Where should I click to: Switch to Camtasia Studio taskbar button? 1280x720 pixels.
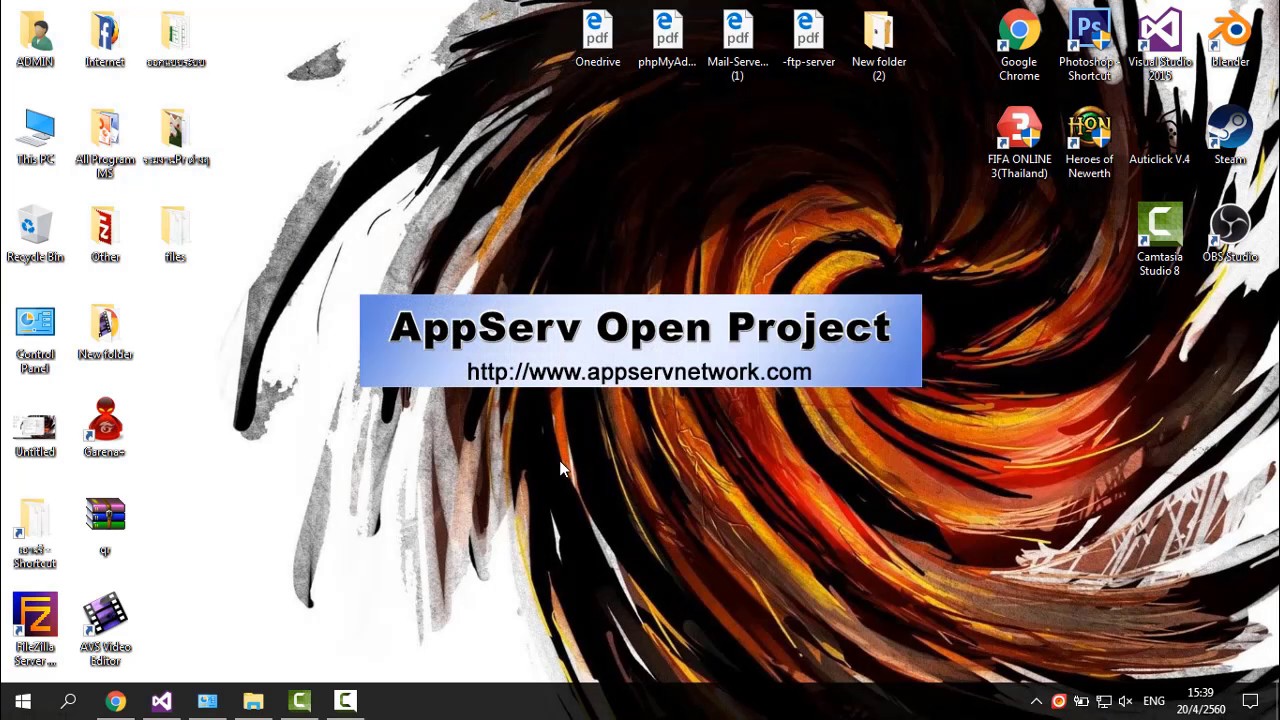coord(299,701)
